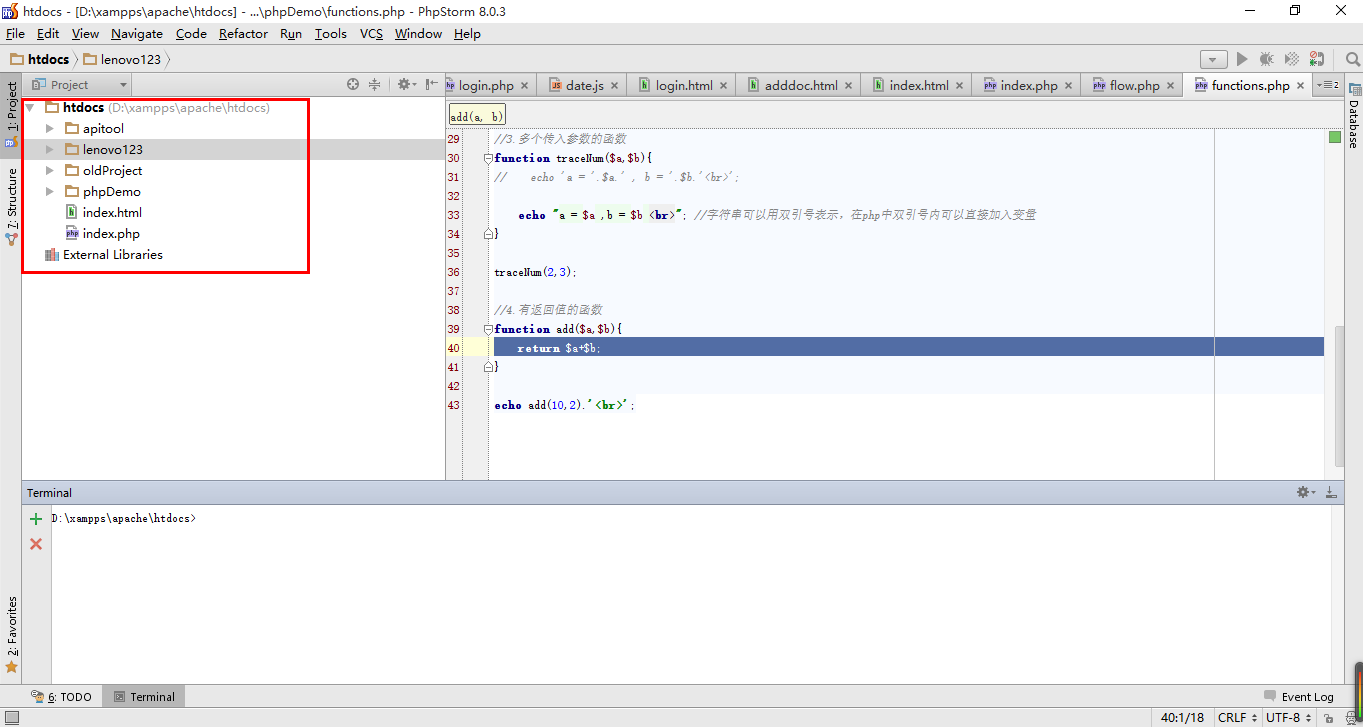Hide the Project panel with arrow icon
This screenshot has width=1363, height=727.
pyautogui.click(x=431, y=85)
